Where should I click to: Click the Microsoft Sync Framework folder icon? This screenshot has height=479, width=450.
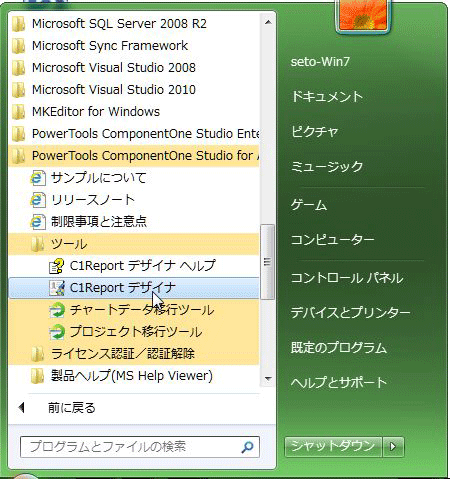coord(18,46)
